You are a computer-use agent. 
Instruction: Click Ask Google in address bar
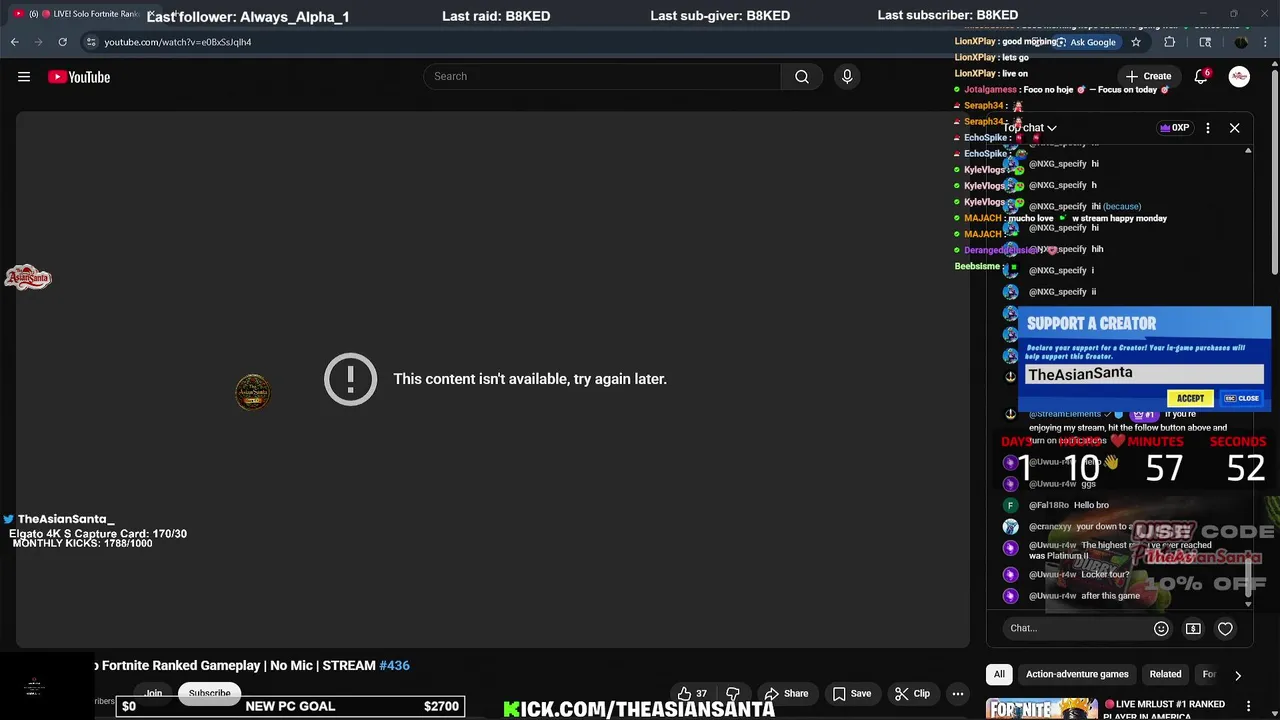(x=1086, y=42)
